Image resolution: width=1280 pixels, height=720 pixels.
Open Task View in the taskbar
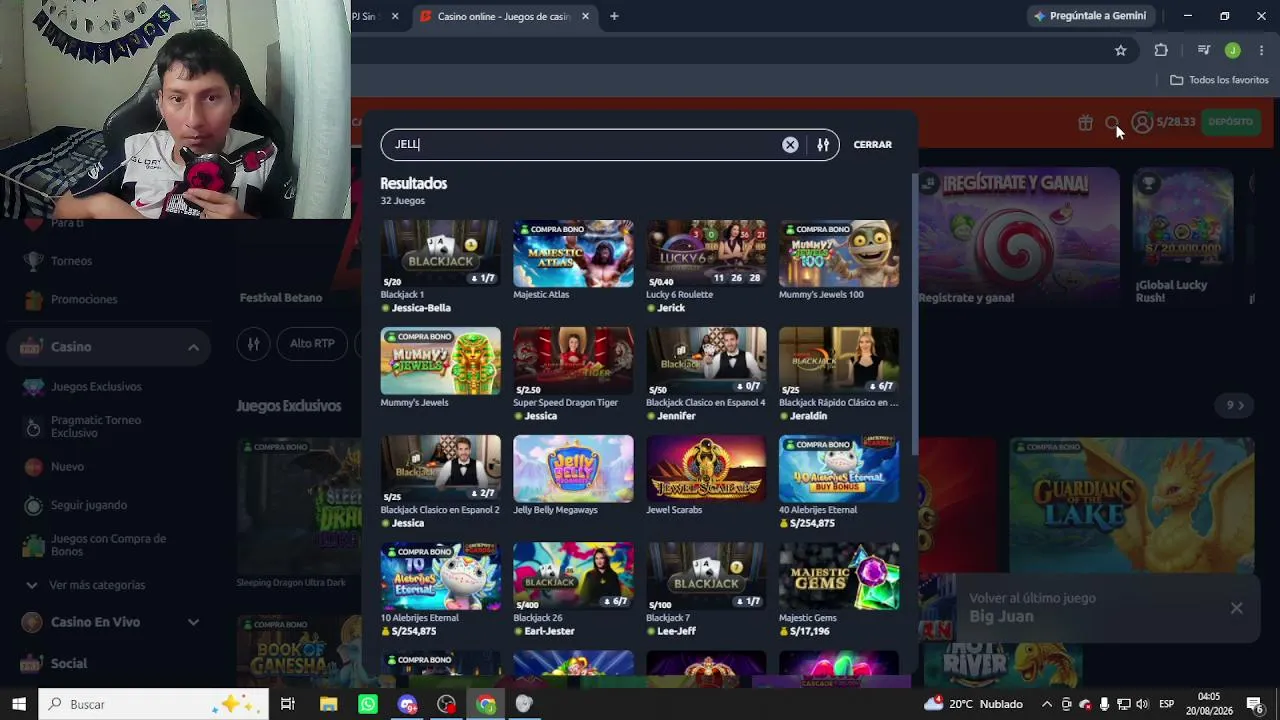click(x=287, y=704)
